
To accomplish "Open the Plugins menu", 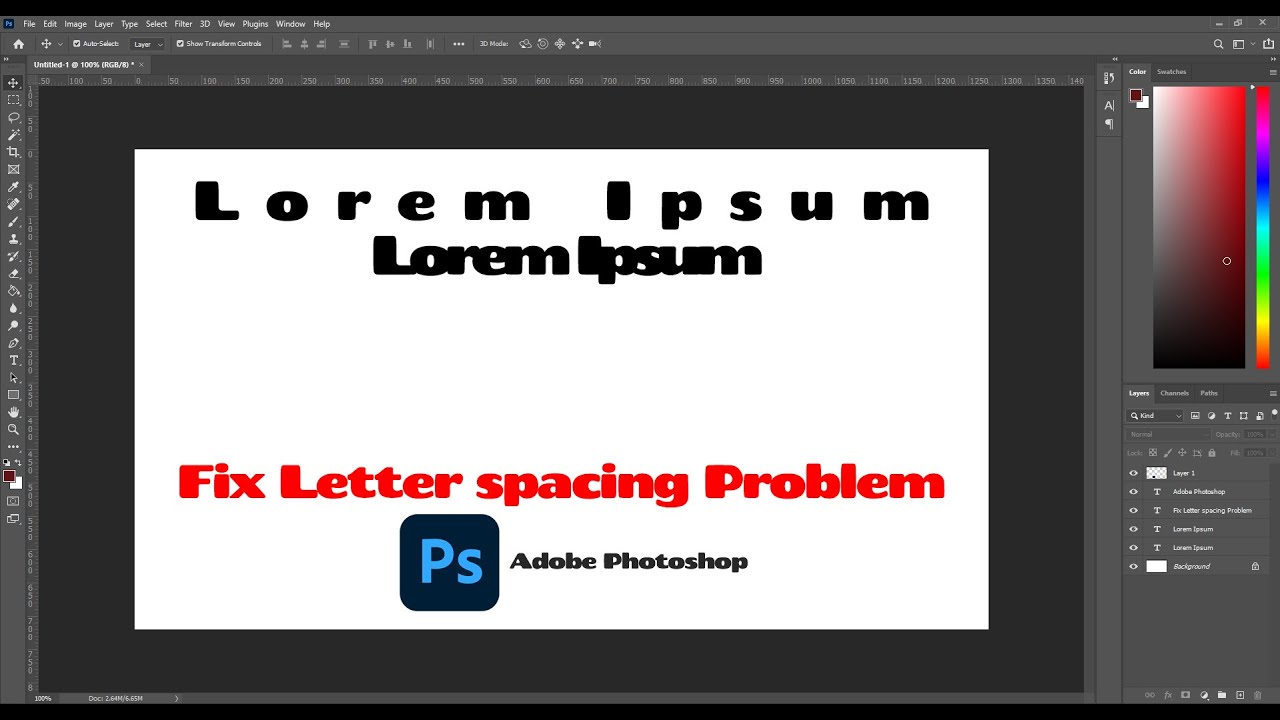I will [x=255, y=24].
